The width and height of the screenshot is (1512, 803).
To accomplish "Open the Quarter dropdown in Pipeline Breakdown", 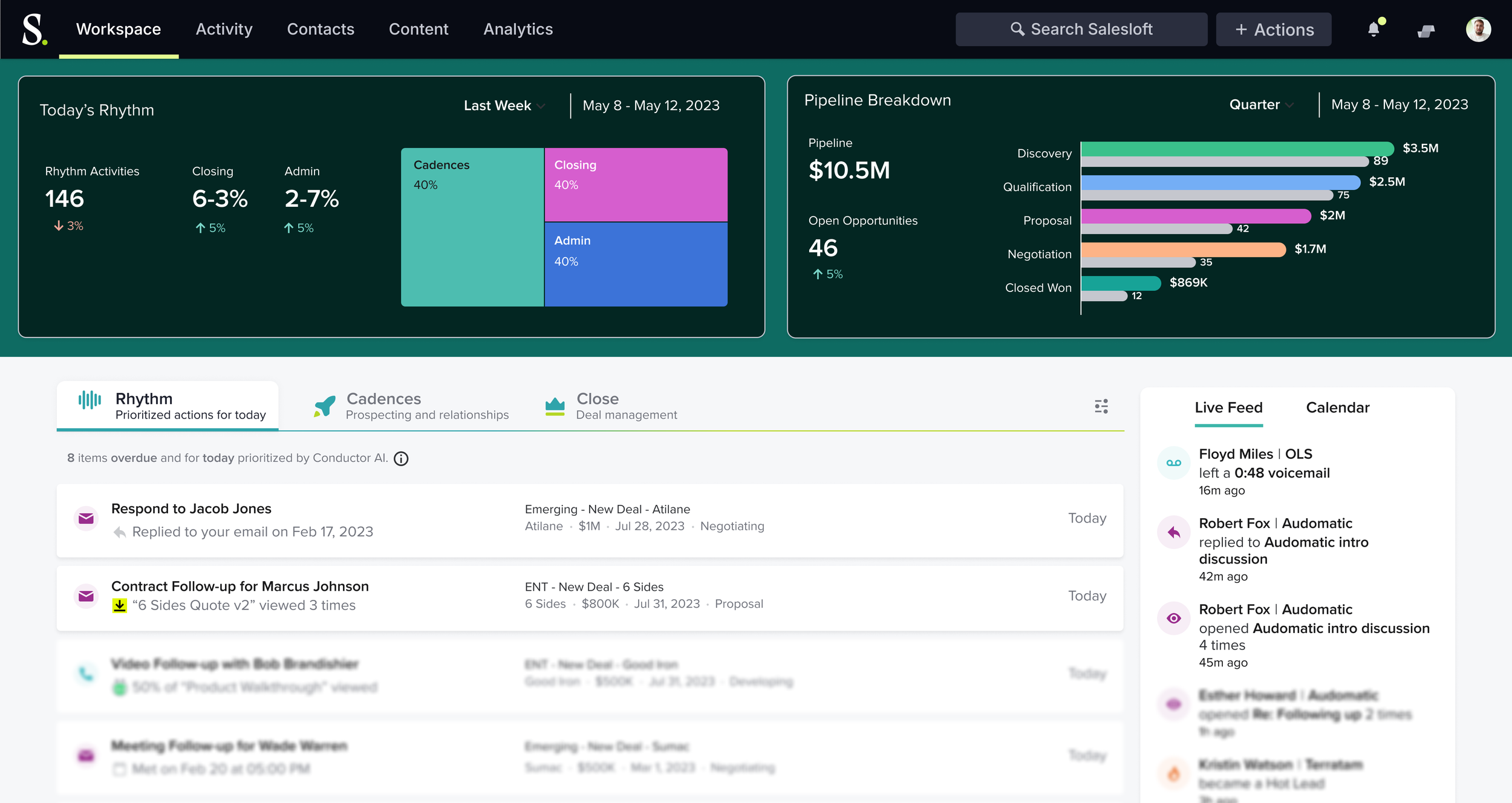I will coord(1260,104).
